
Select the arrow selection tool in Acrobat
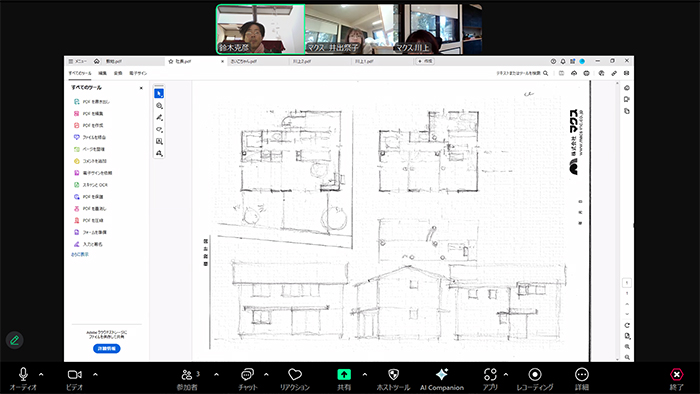pos(159,93)
